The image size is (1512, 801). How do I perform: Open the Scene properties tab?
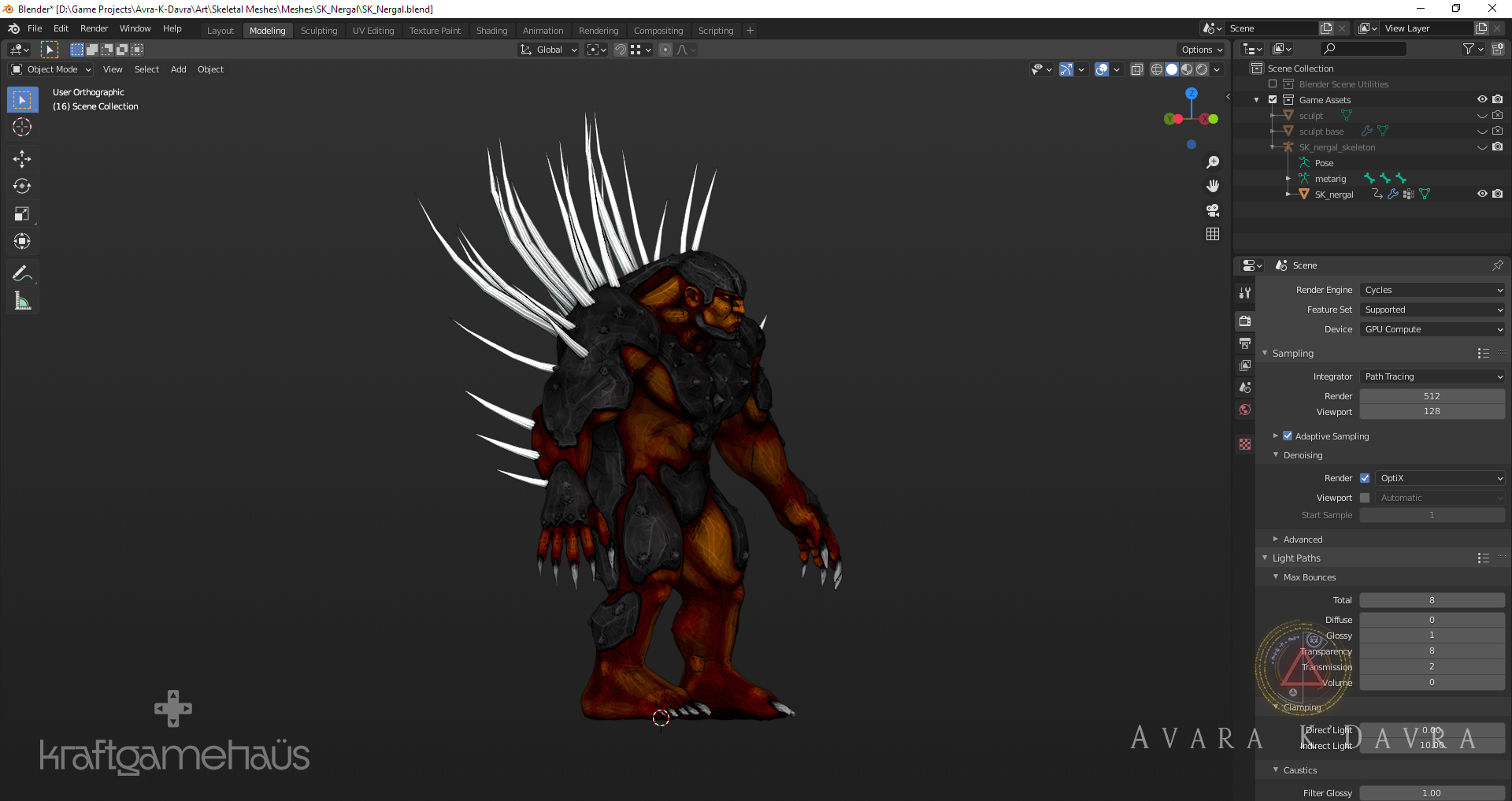coord(1245,388)
